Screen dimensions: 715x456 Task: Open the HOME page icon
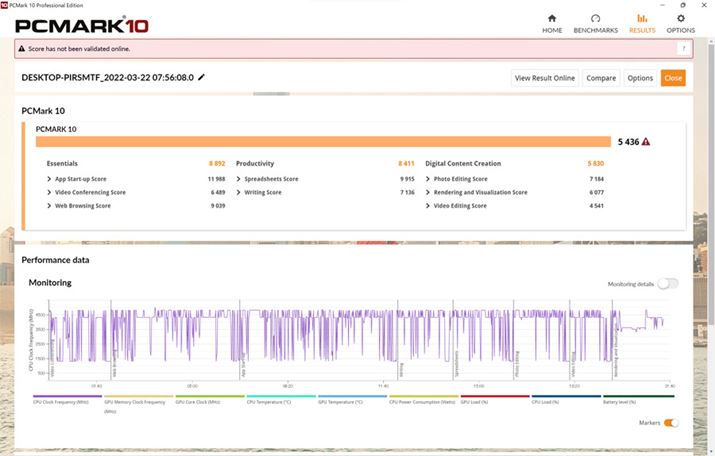(x=552, y=19)
